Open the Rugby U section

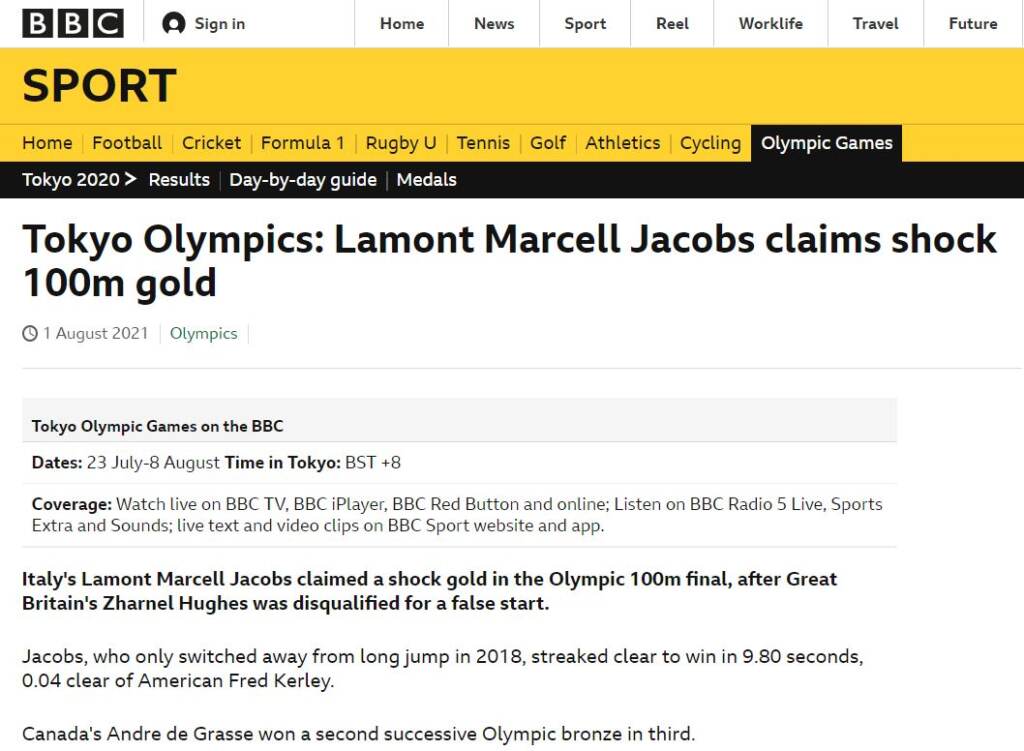tap(400, 143)
